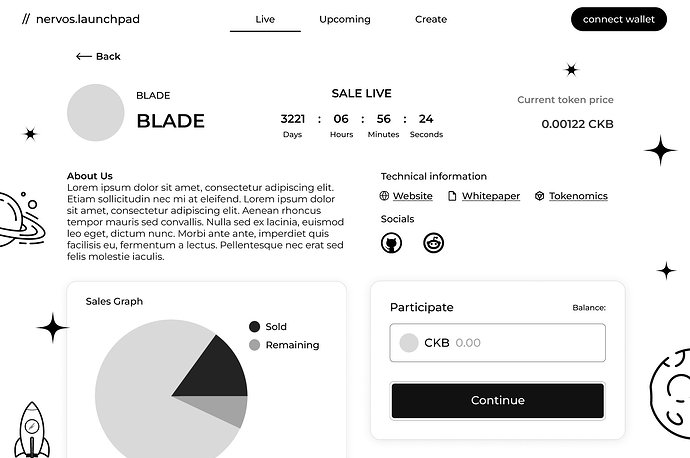This screenshot has height=458, width=690.
Task: Click the BLADE token logo circle
Action: pos(95,113)
